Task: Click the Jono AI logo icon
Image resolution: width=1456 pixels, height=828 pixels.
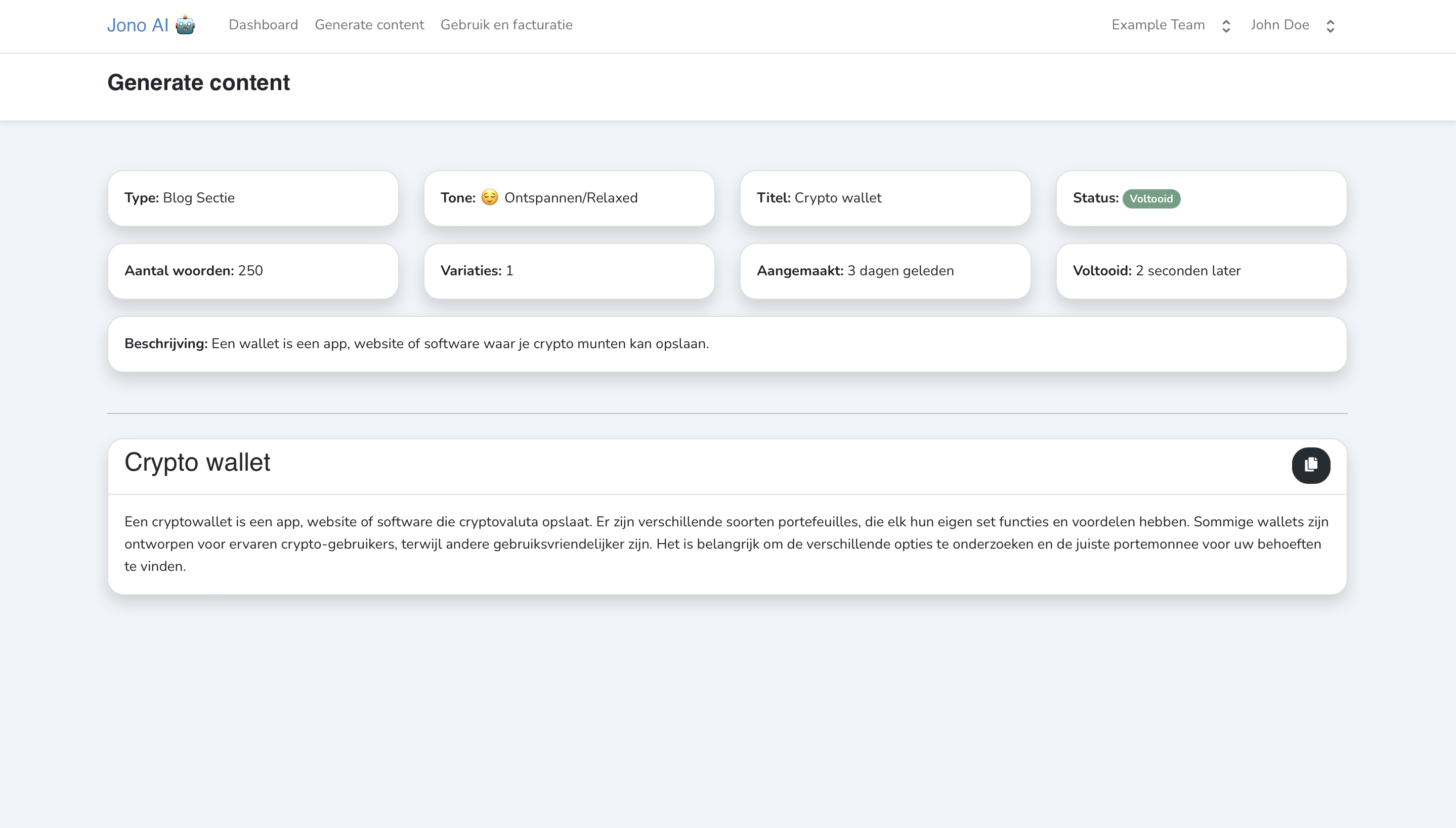Action: (186, 25)
